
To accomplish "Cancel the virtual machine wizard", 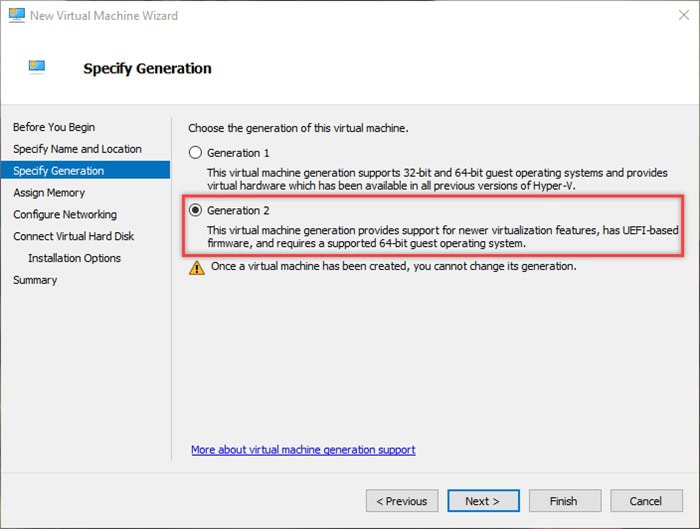I will point(645,501).
